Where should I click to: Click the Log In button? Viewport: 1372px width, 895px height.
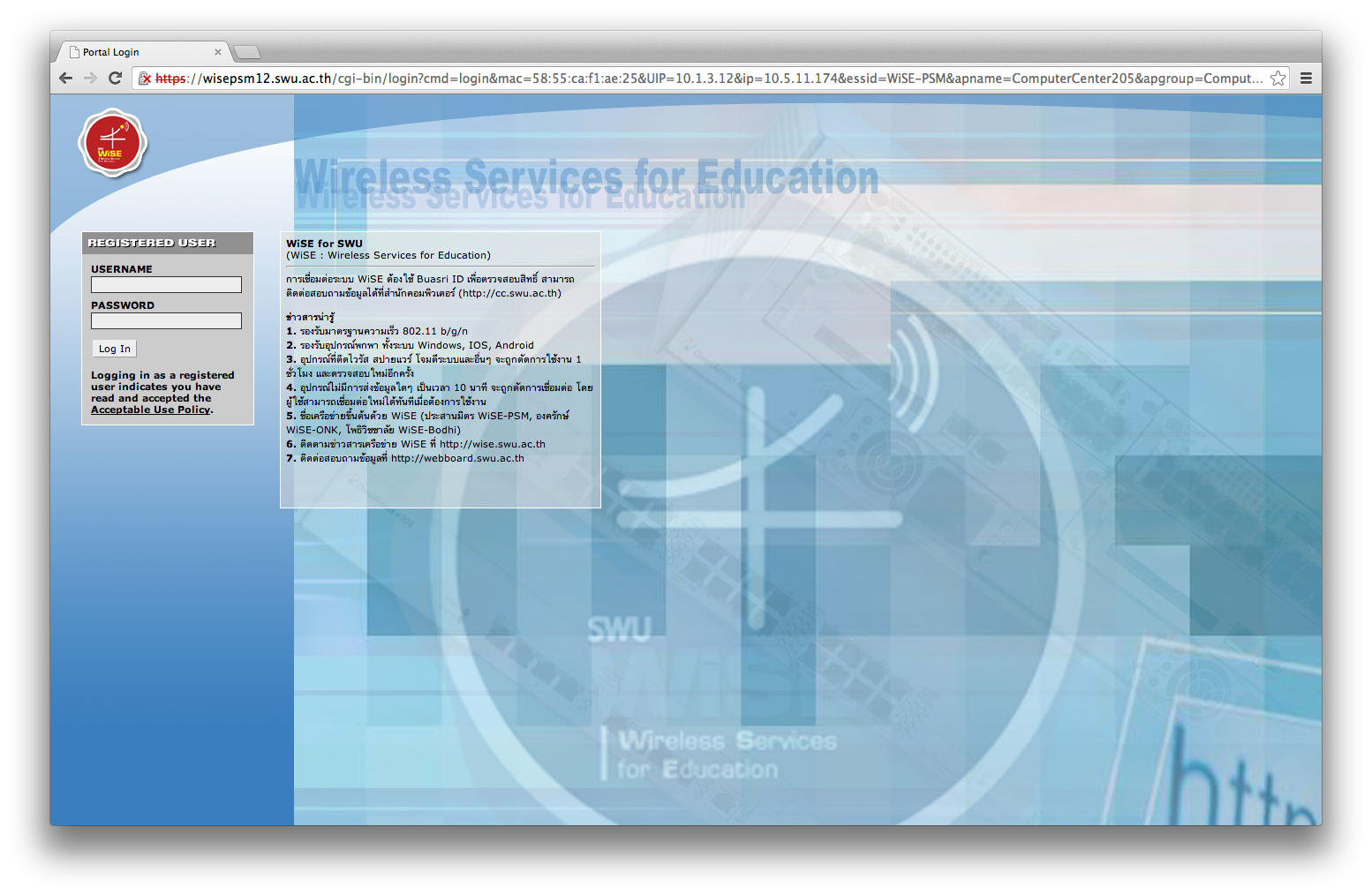tap(115, 349)
